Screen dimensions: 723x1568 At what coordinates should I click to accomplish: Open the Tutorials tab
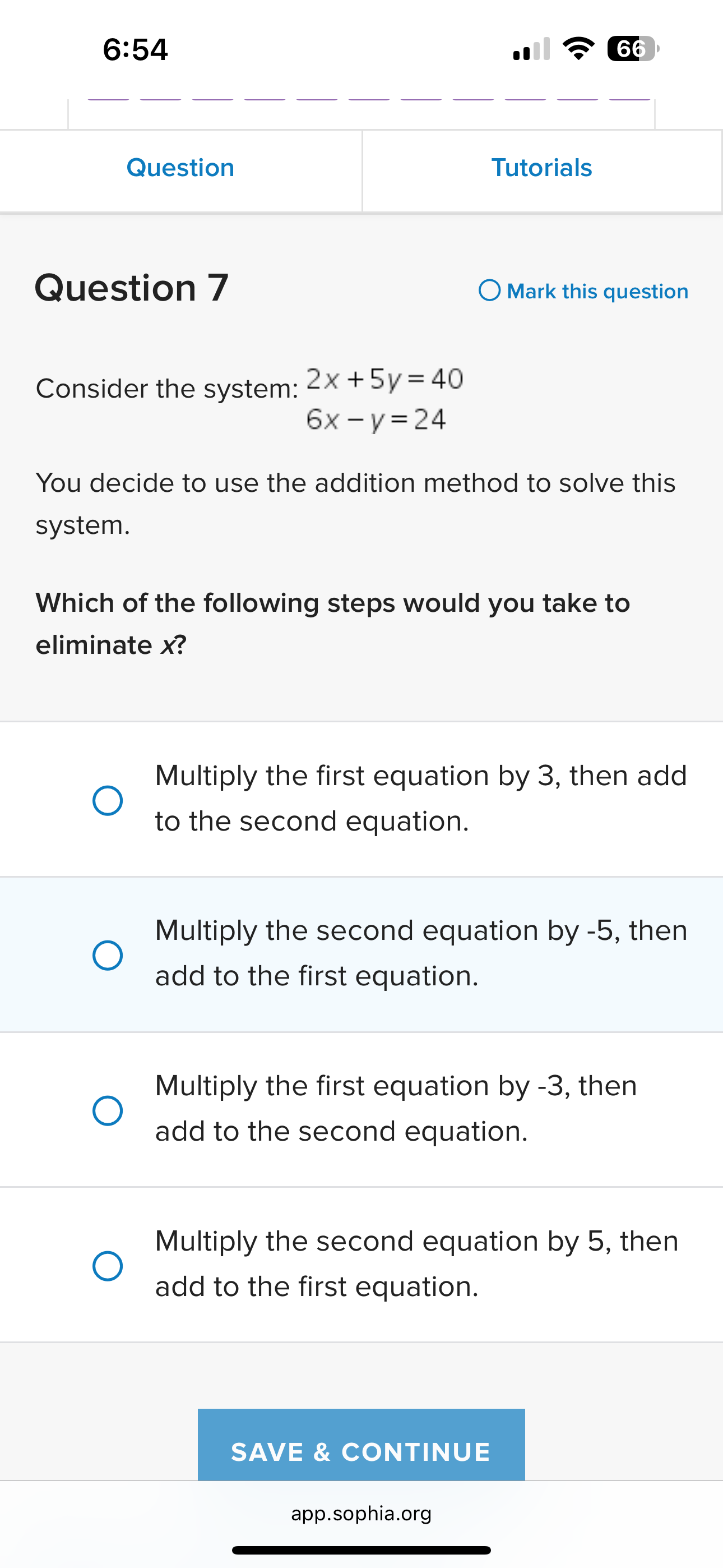[541, 167]
